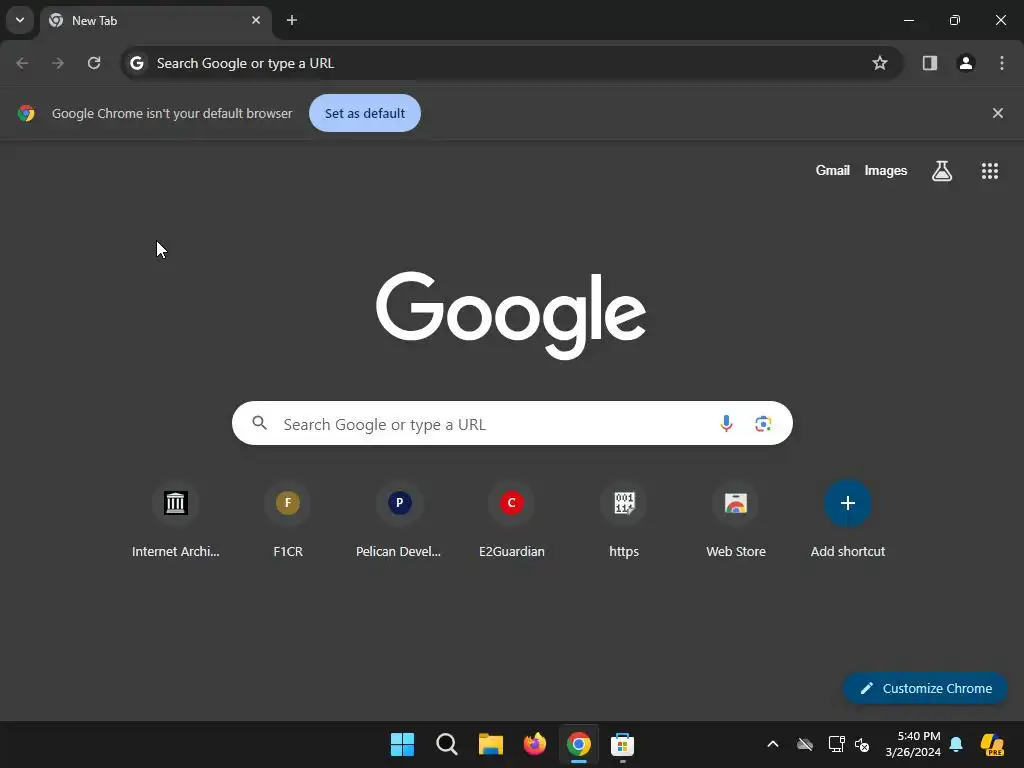The image size is (1024, 768).
Task: Click the Google search box
Action: click(512, 423)
